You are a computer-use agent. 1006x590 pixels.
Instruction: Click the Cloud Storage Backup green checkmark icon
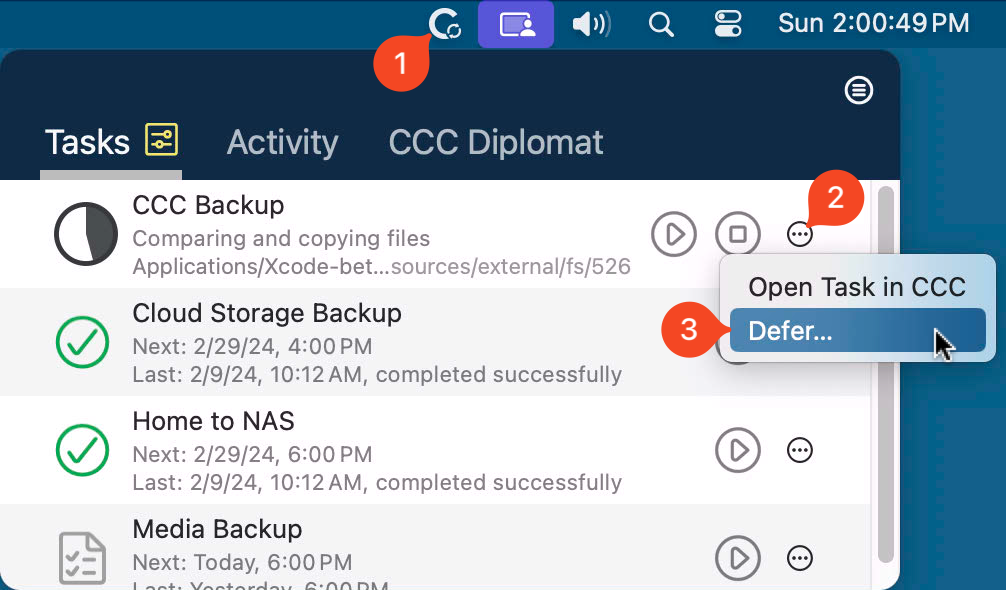(x=83, y=342)
